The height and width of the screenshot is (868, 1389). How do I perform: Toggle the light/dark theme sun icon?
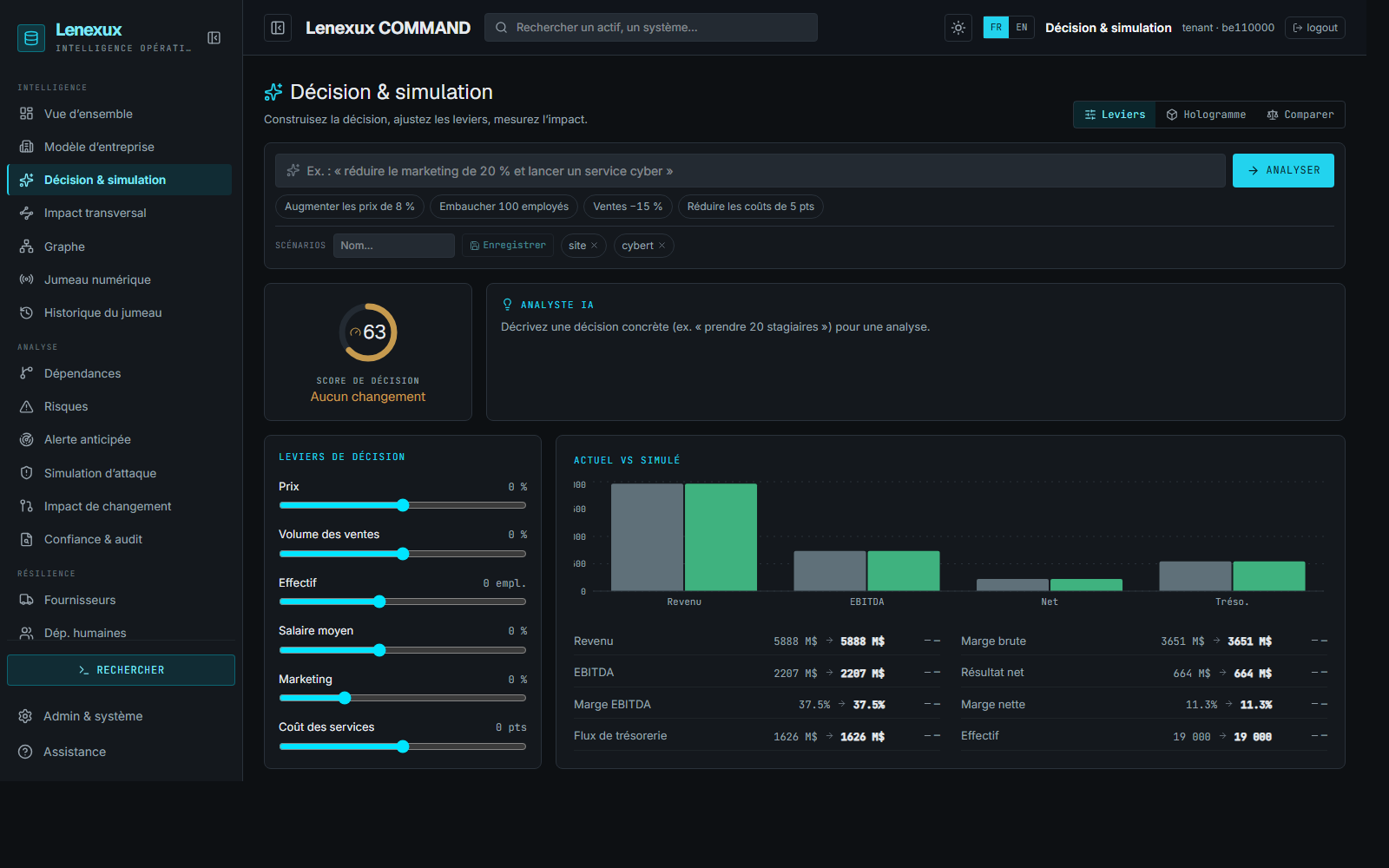click(958, 28)
